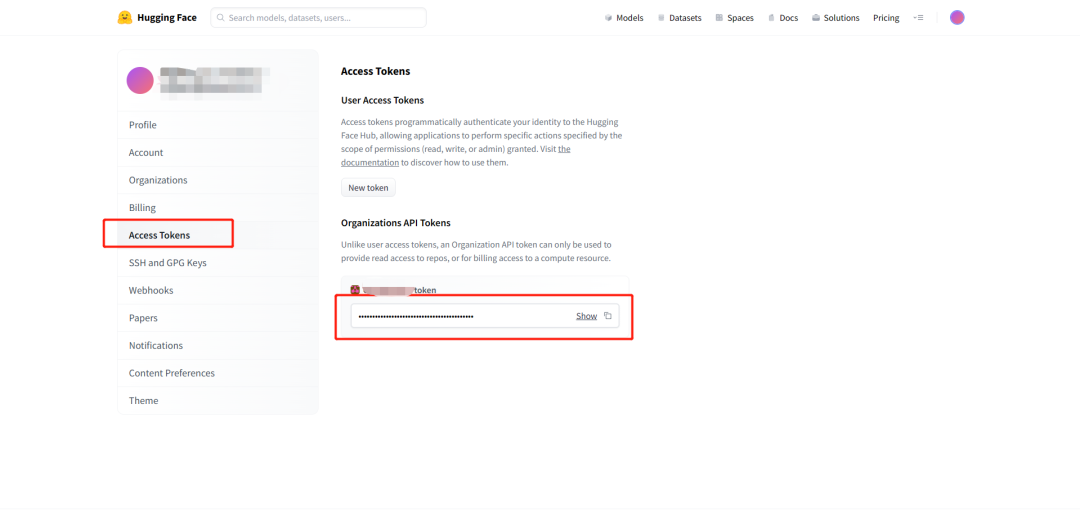Viewport: 1080px width, 512px height.
Task: Open the Docs page
Action: [783, 18]
